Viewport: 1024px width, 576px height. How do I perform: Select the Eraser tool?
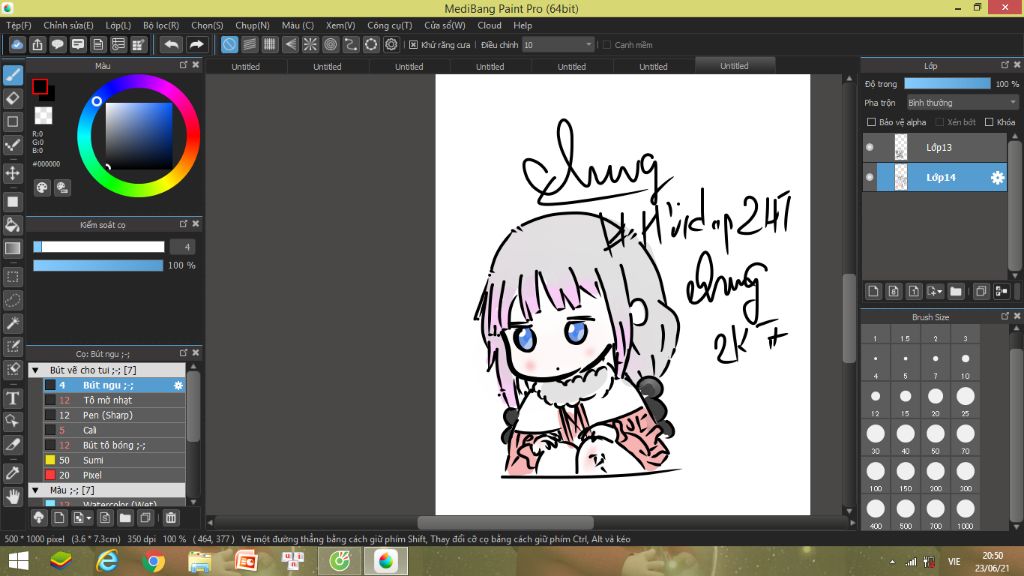click(x=12, y=99)
